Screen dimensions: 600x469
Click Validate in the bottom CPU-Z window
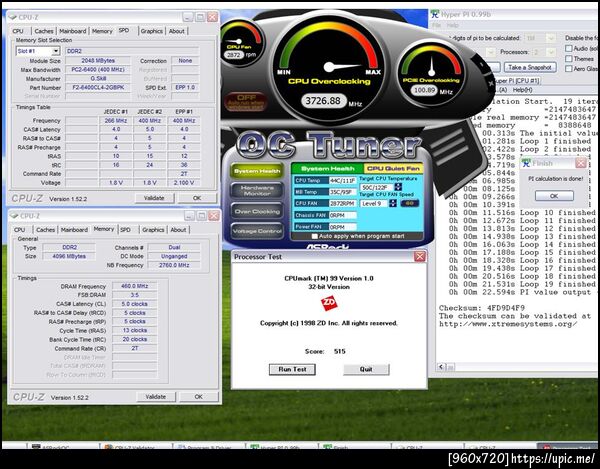pos(156,397)
